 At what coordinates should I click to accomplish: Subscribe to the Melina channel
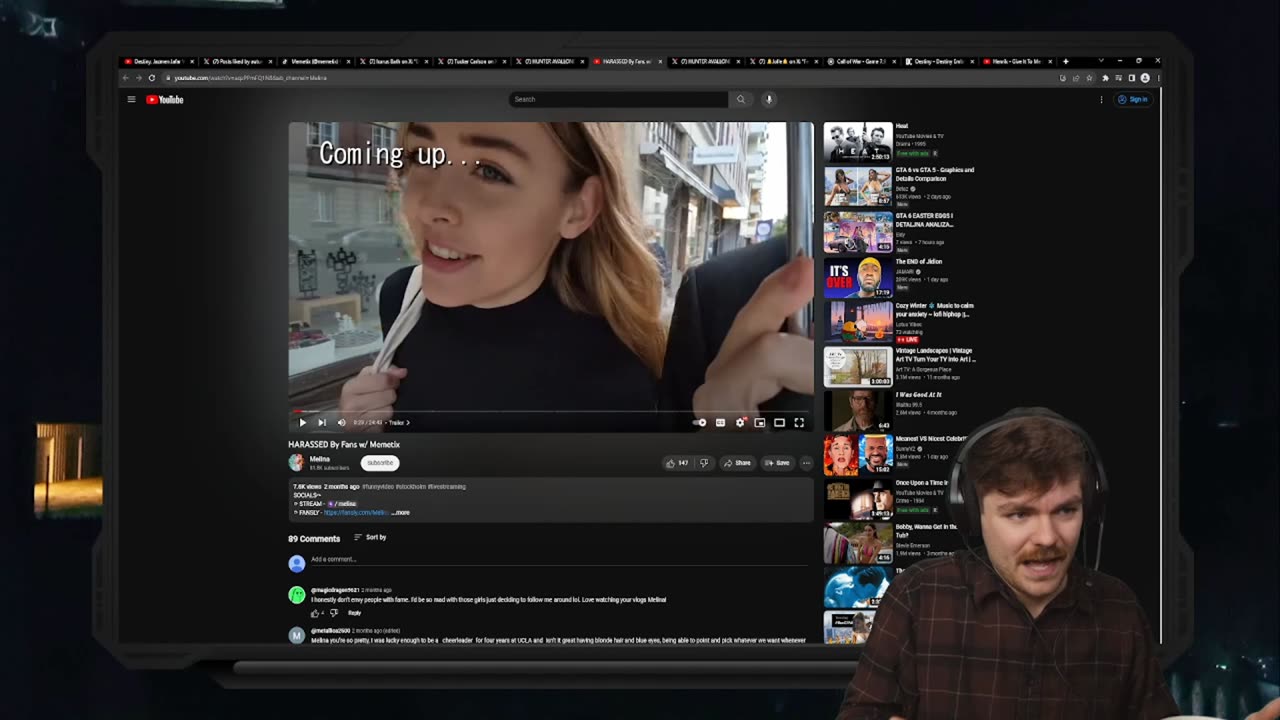(x=380, y=463)
